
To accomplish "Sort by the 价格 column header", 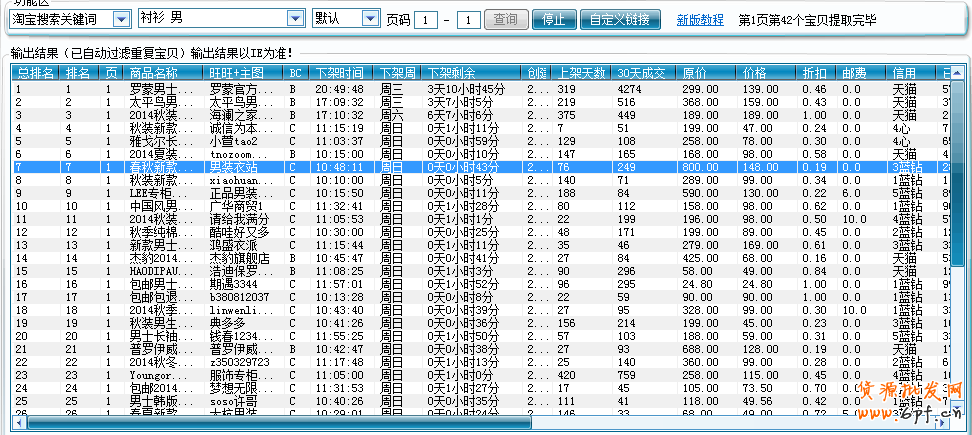I will (755, 73).
